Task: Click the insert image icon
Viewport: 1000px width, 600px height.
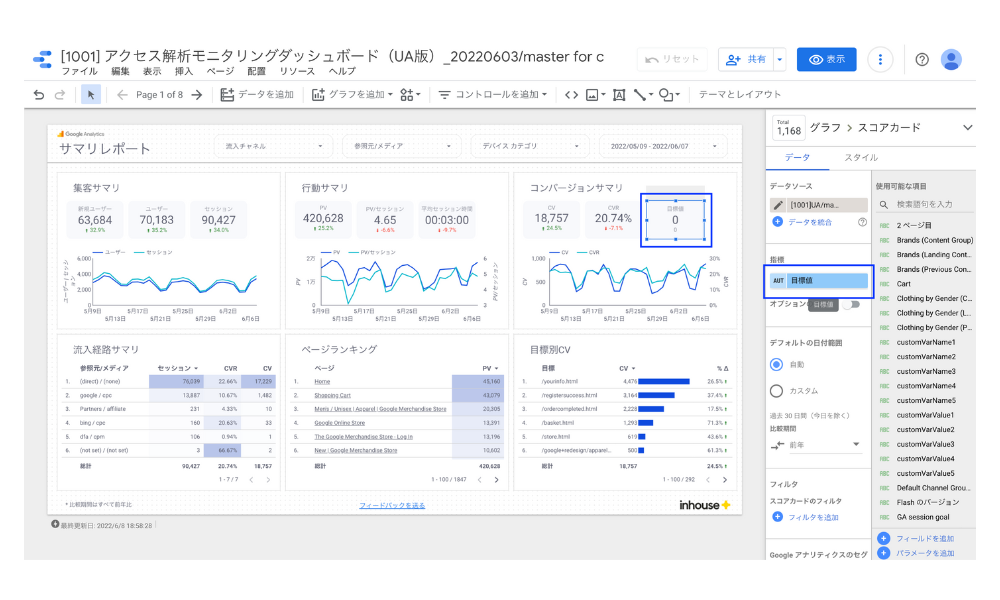Action: coord(596,94)
